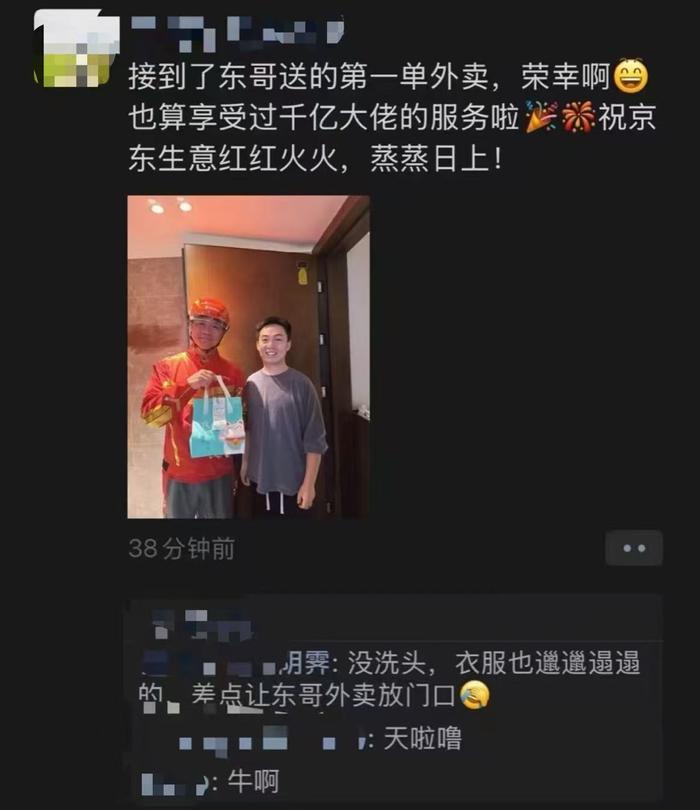Tap the poster's pixelated profile avatar

coord(74,50)
